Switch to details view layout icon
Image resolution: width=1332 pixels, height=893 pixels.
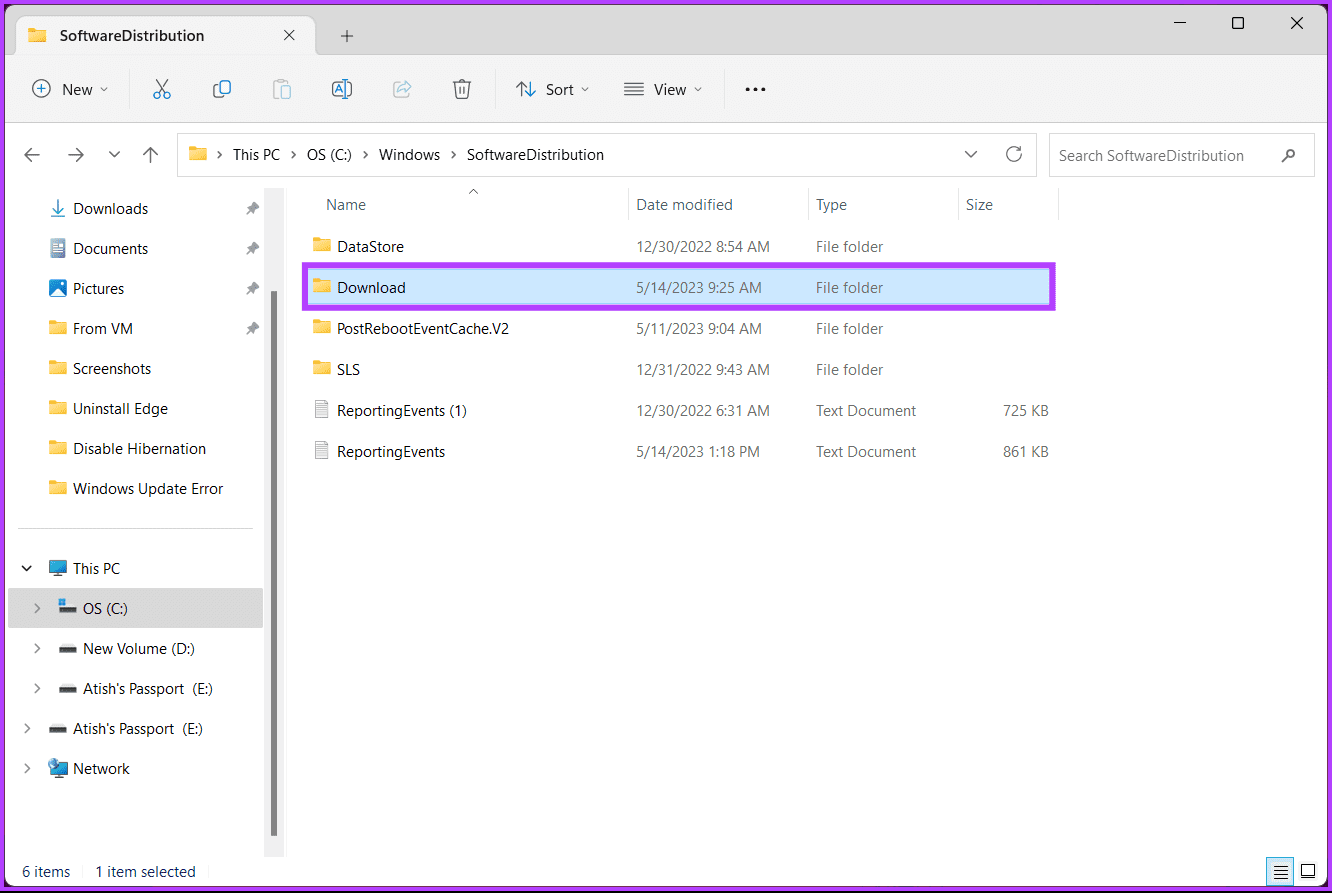click(x=1280, y=871)
